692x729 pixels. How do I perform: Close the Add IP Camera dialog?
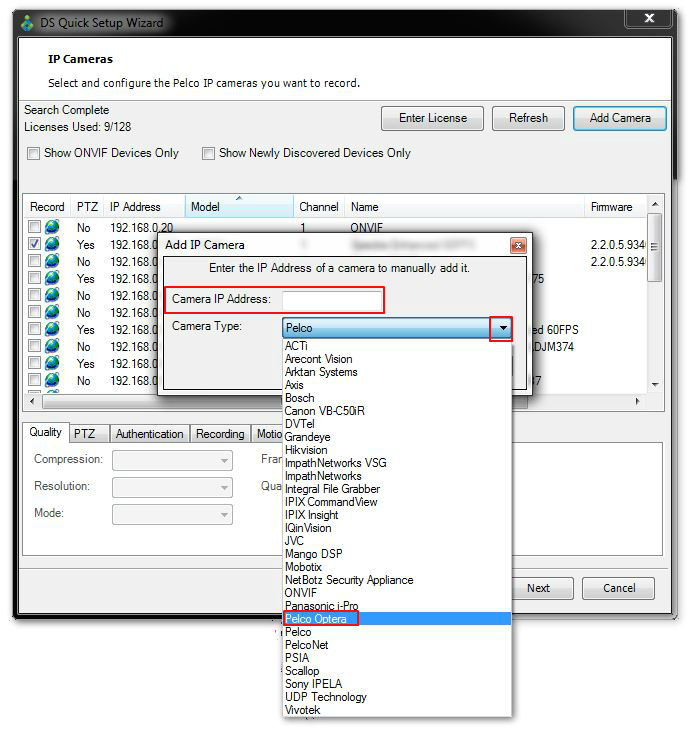(518, 245)
